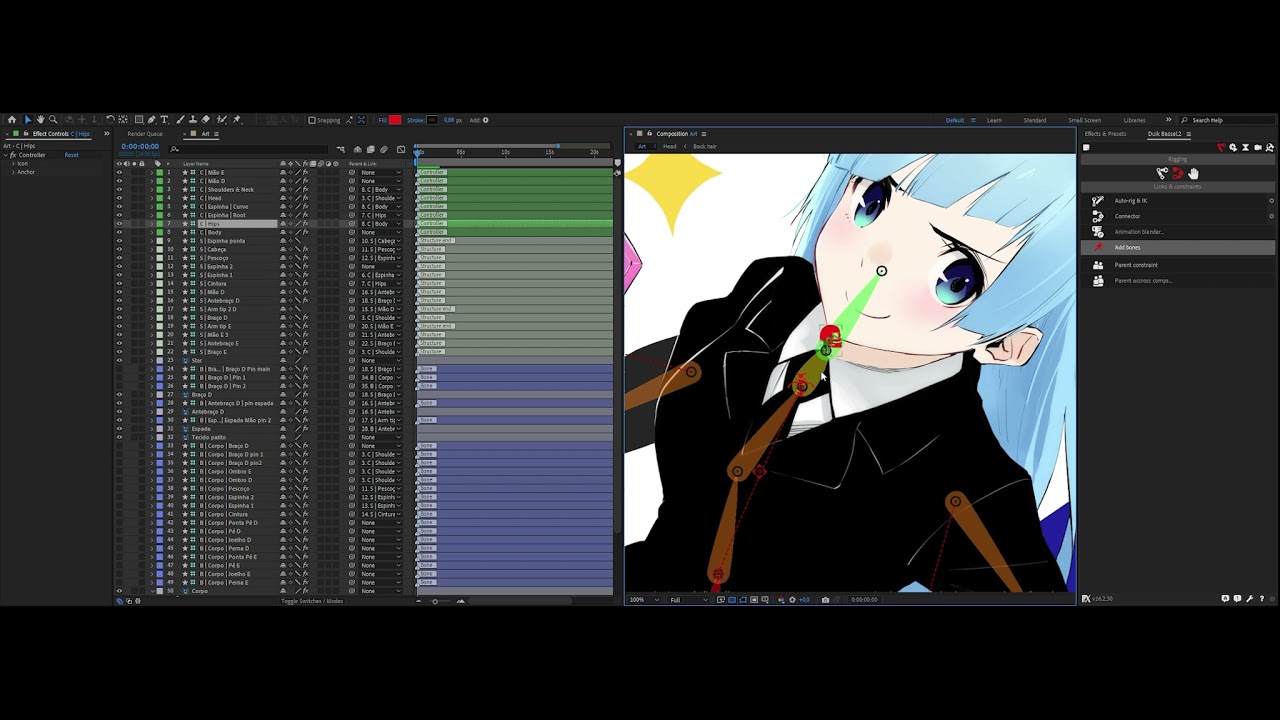This screenshot has height=720, width=1280.
Task: Select the Learn workspace
Action: pyautogui.click(x=994, y=120)
